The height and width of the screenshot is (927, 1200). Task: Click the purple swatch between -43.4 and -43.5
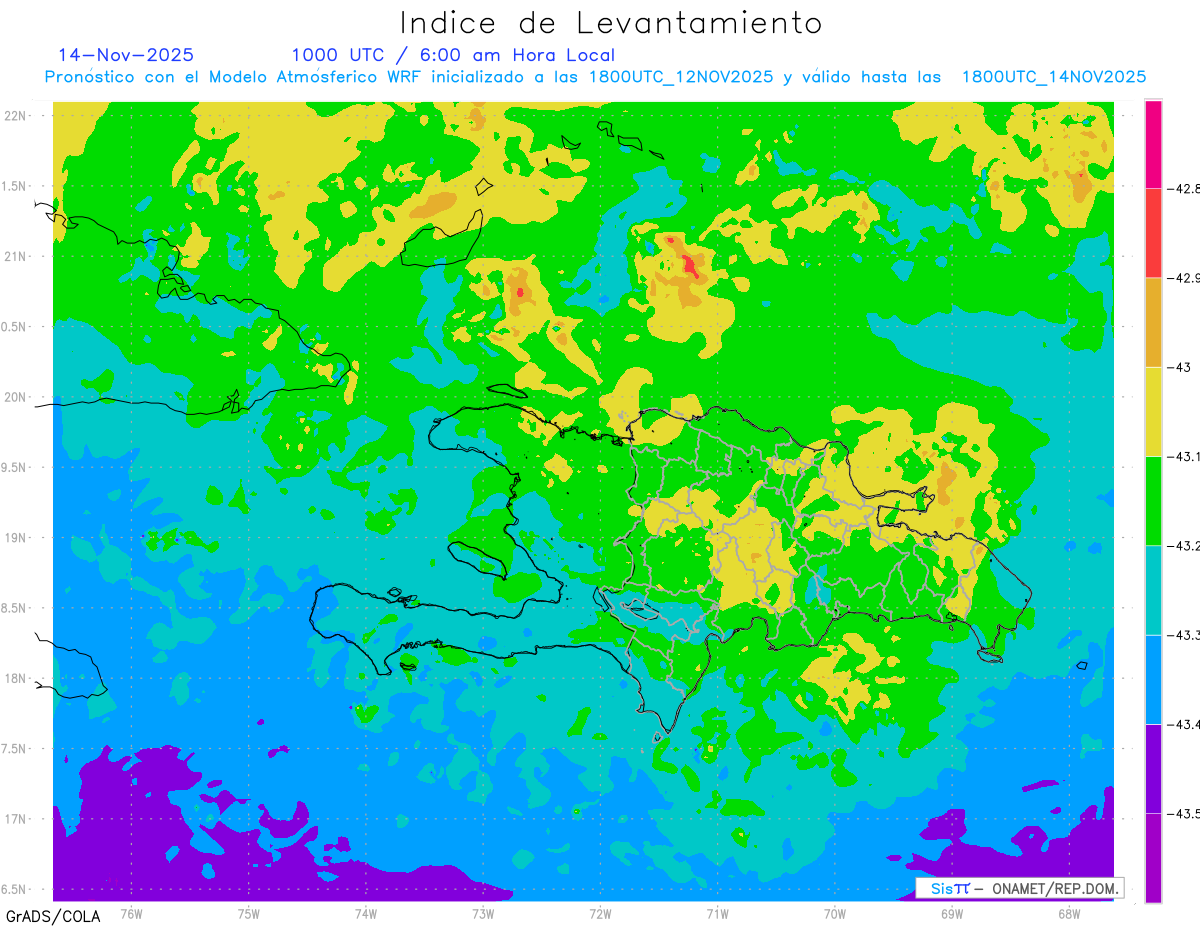(x=1153, y=768)
